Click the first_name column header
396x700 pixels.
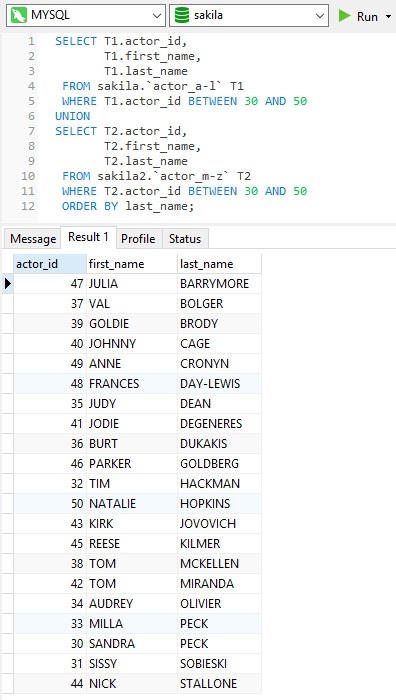click(x=132, y=264)
